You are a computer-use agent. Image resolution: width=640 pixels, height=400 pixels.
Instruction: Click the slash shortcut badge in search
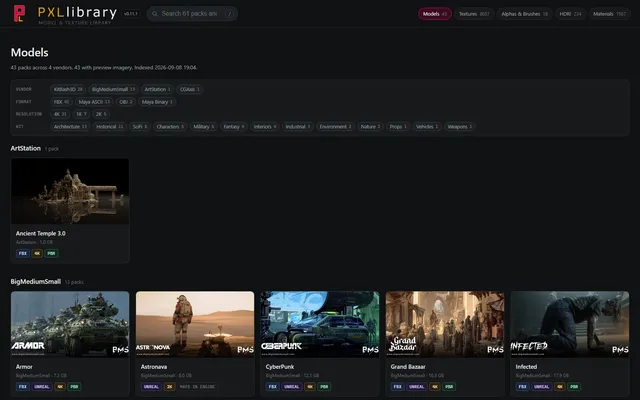coord(230,14)
